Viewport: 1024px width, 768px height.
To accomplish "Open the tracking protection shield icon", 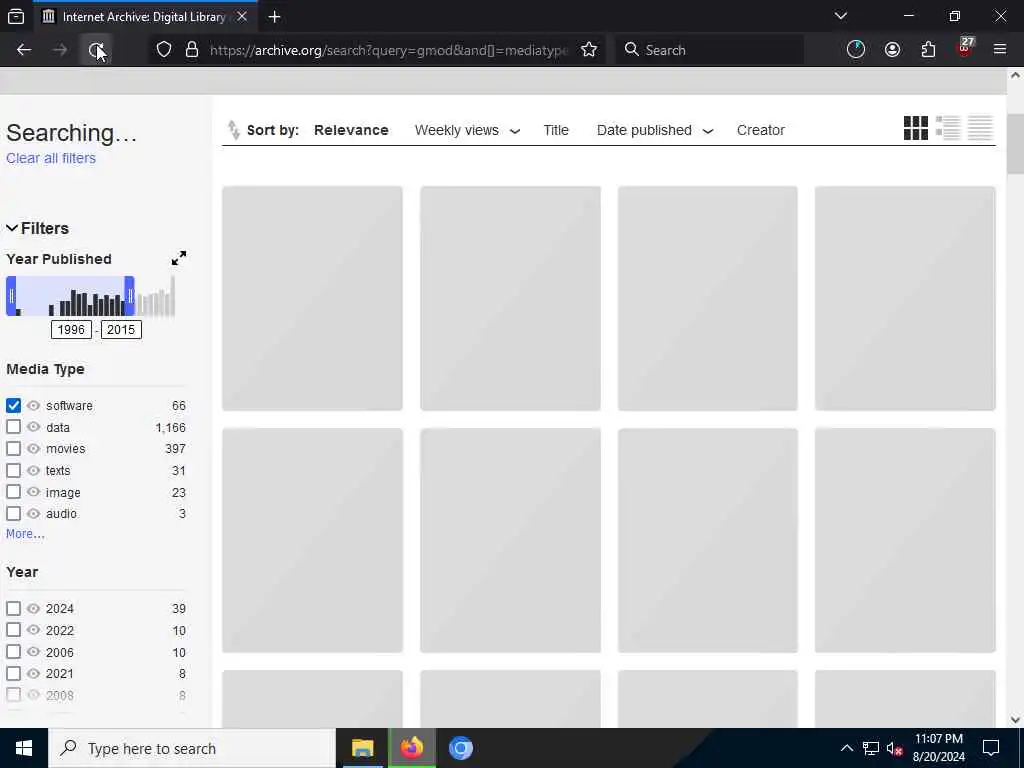I will (x=164, y=50).
